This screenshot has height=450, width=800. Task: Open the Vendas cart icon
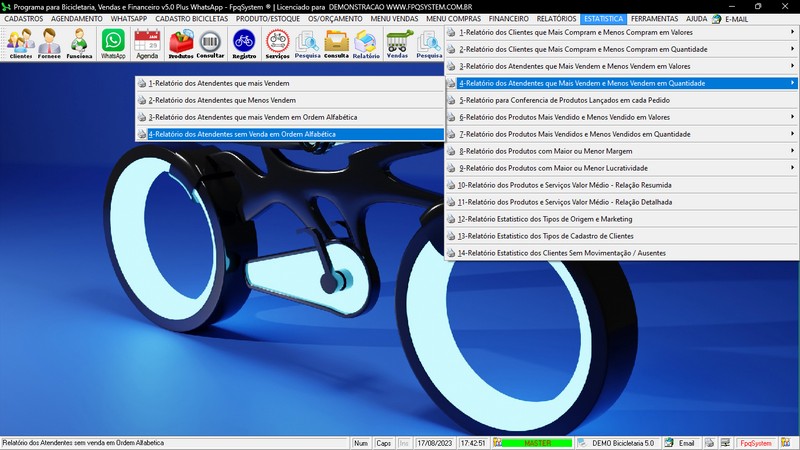[x=397, y=44]
